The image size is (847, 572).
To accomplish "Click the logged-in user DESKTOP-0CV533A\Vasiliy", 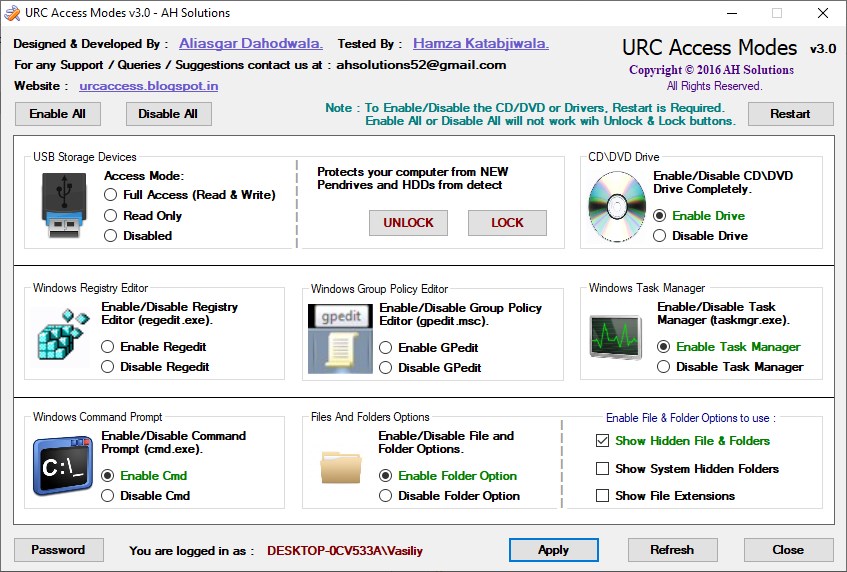I will pyautogui.click(x=345, y=551).
